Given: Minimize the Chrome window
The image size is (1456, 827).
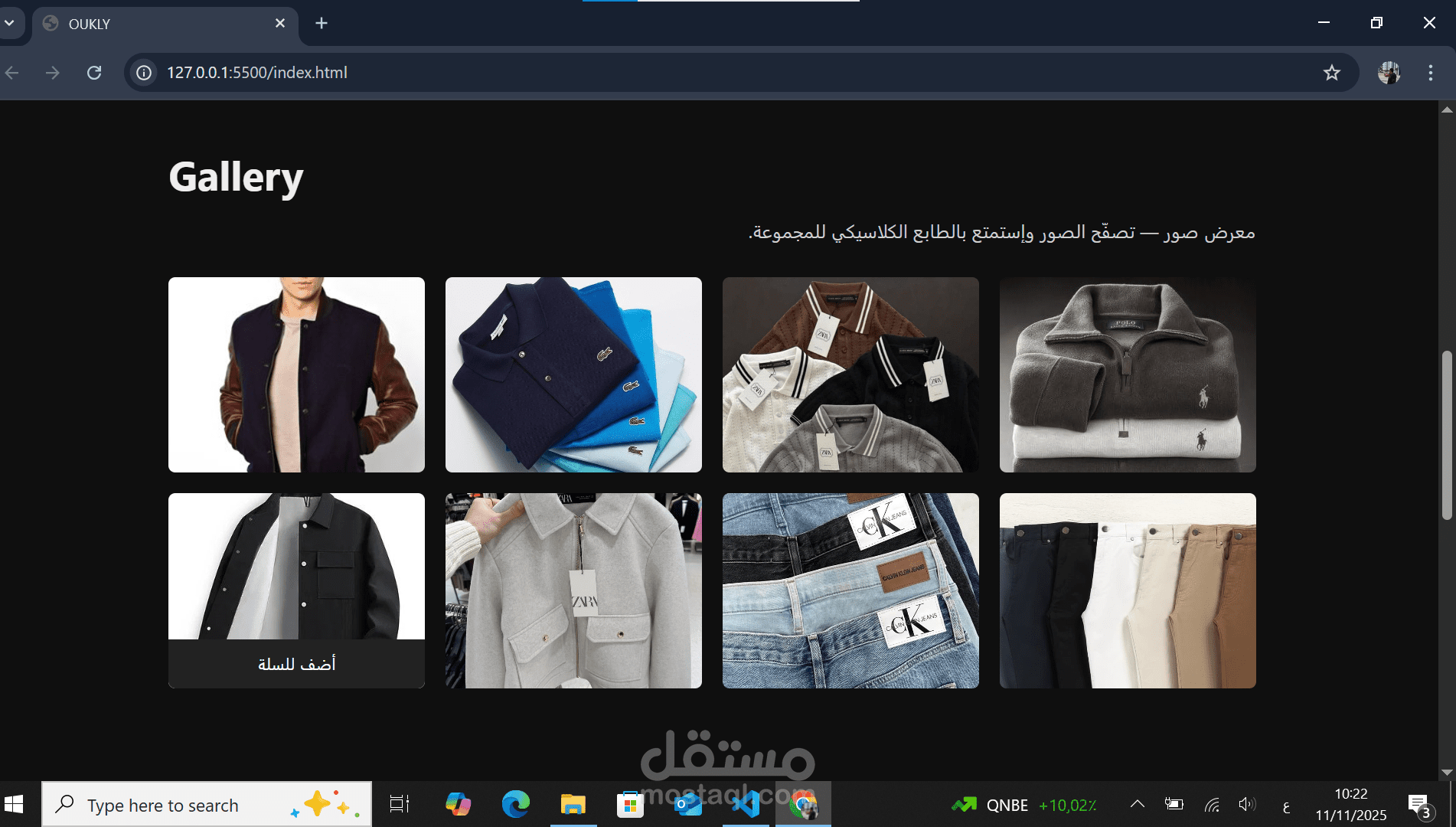Looking at the screenshot, I should pyautogui.click(x=1324, y=23).
